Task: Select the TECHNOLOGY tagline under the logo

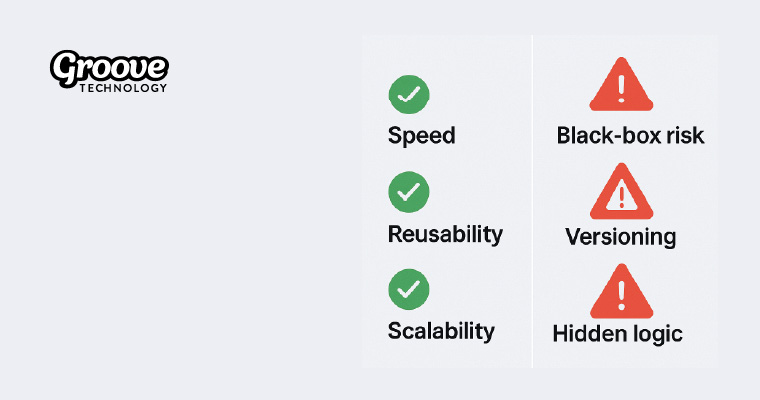Action: 122,88
